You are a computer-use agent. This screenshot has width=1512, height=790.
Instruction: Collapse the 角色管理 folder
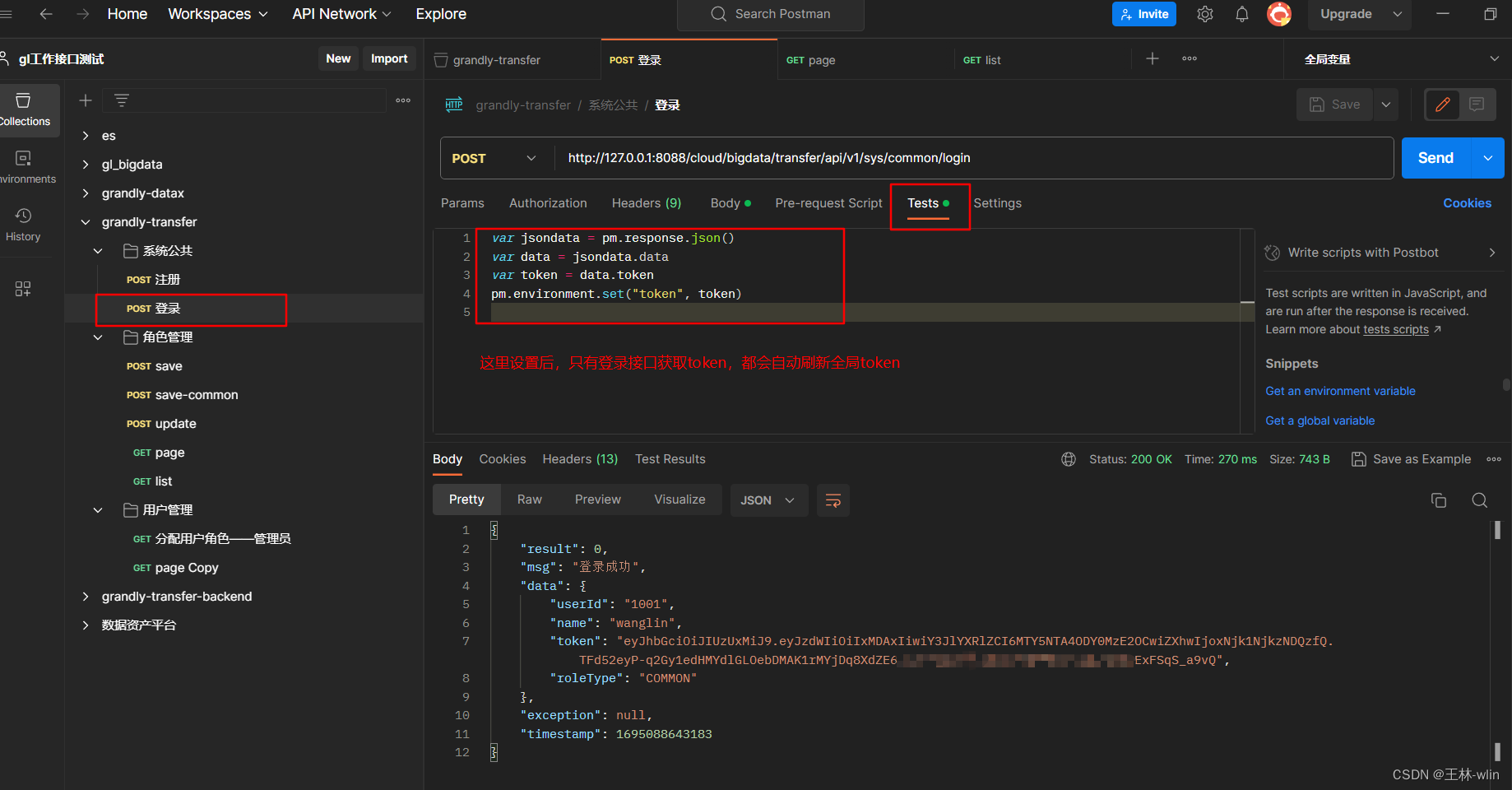point(98,337)
